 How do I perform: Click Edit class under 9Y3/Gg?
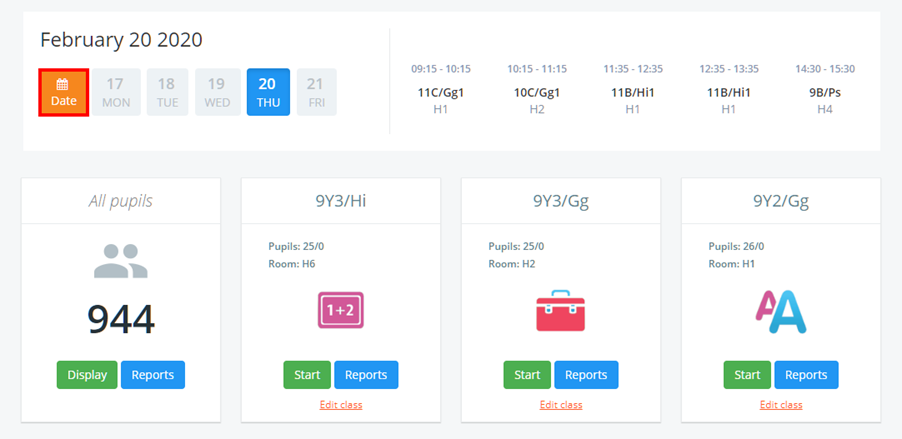pyautogui.click(x=561, y=405)
